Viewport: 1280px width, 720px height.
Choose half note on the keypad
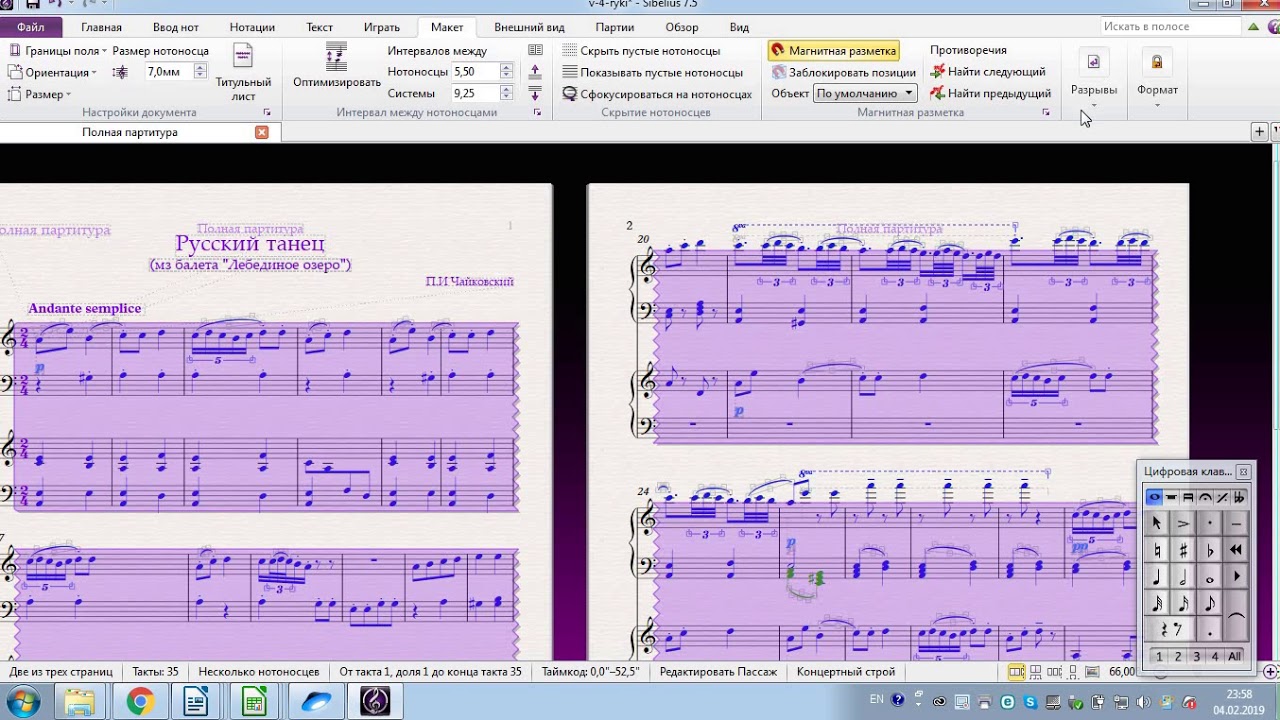[1183, 577]
